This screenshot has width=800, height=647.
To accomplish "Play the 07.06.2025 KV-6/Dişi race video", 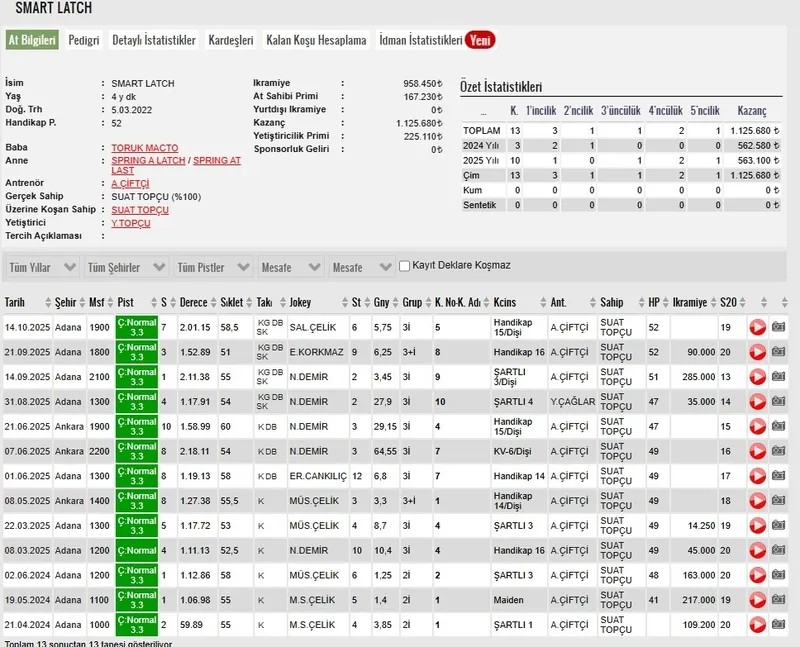I will [x=757, y=451].
